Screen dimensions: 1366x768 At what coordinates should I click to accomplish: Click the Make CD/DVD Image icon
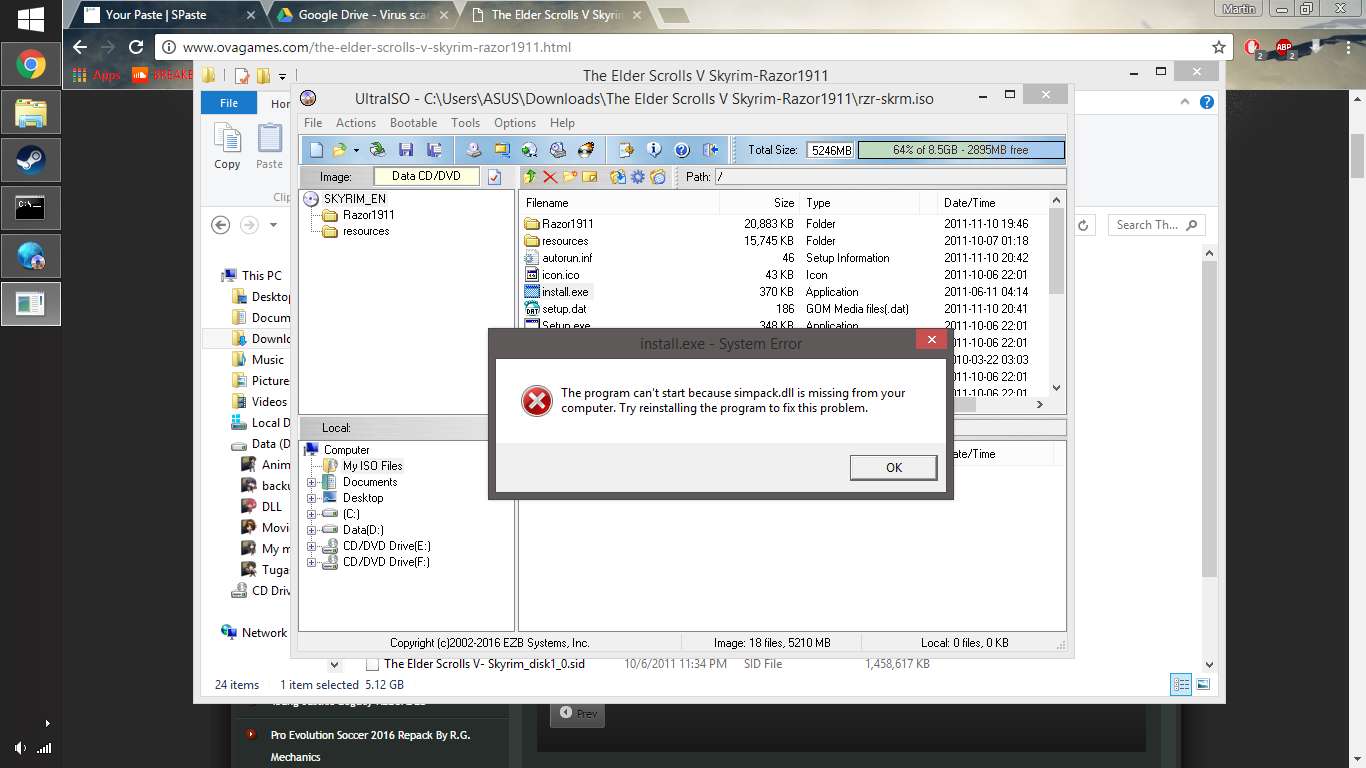474,150
